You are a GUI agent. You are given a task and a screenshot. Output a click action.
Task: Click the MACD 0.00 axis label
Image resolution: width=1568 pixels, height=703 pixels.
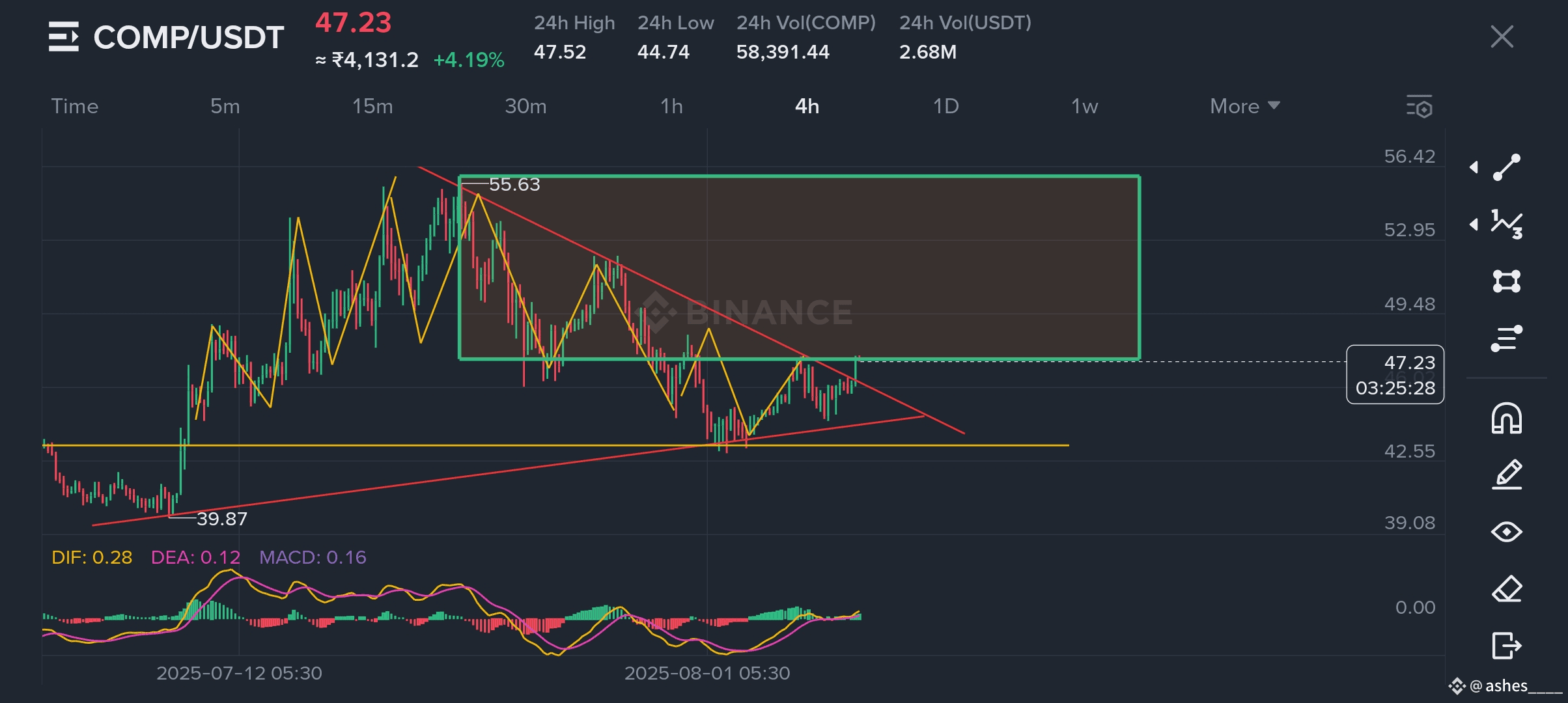click(1415, 608)
